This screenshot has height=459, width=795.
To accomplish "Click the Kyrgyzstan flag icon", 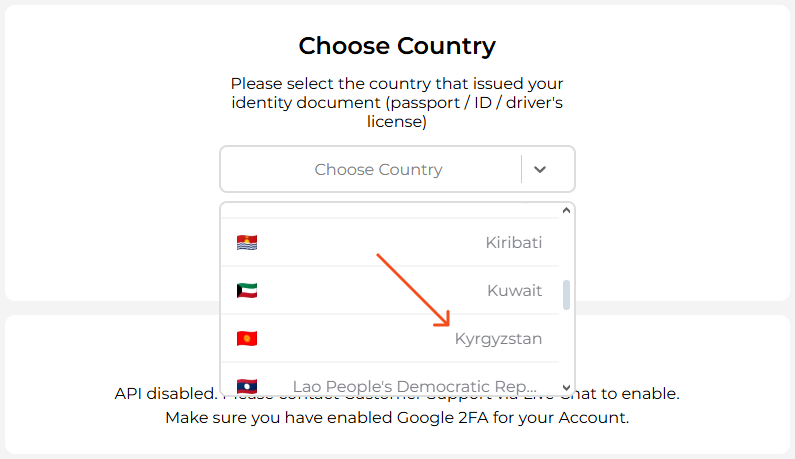I will (x=247, y=338).
